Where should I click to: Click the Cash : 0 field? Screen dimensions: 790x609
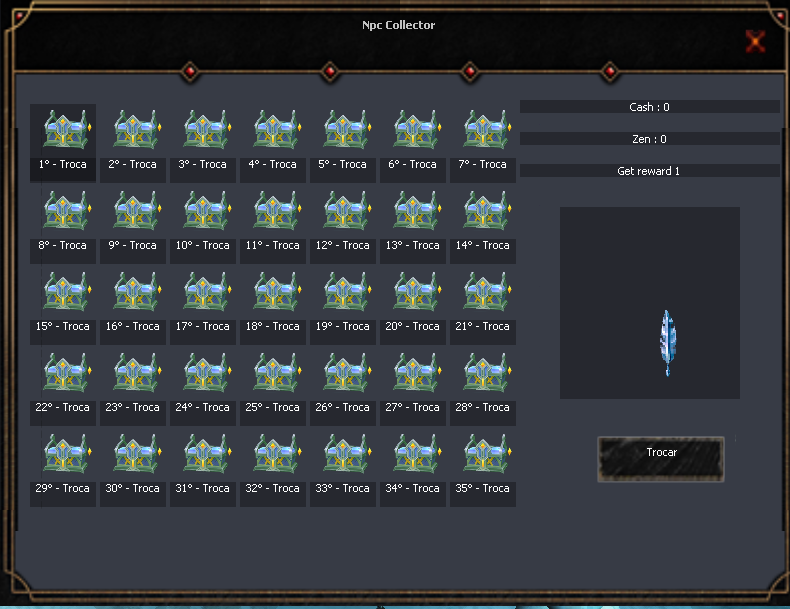(649, 107)
